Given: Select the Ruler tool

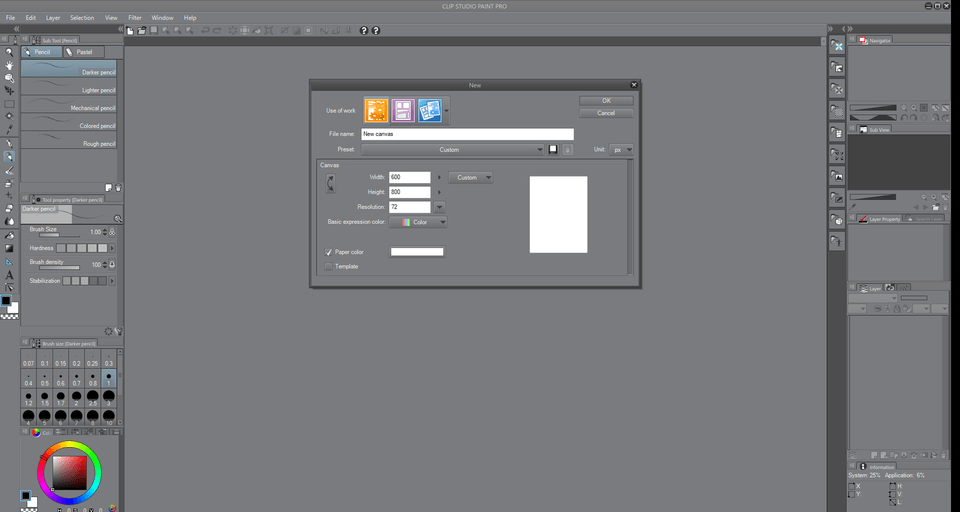Looking at the screenshot, I should point(9,262).
